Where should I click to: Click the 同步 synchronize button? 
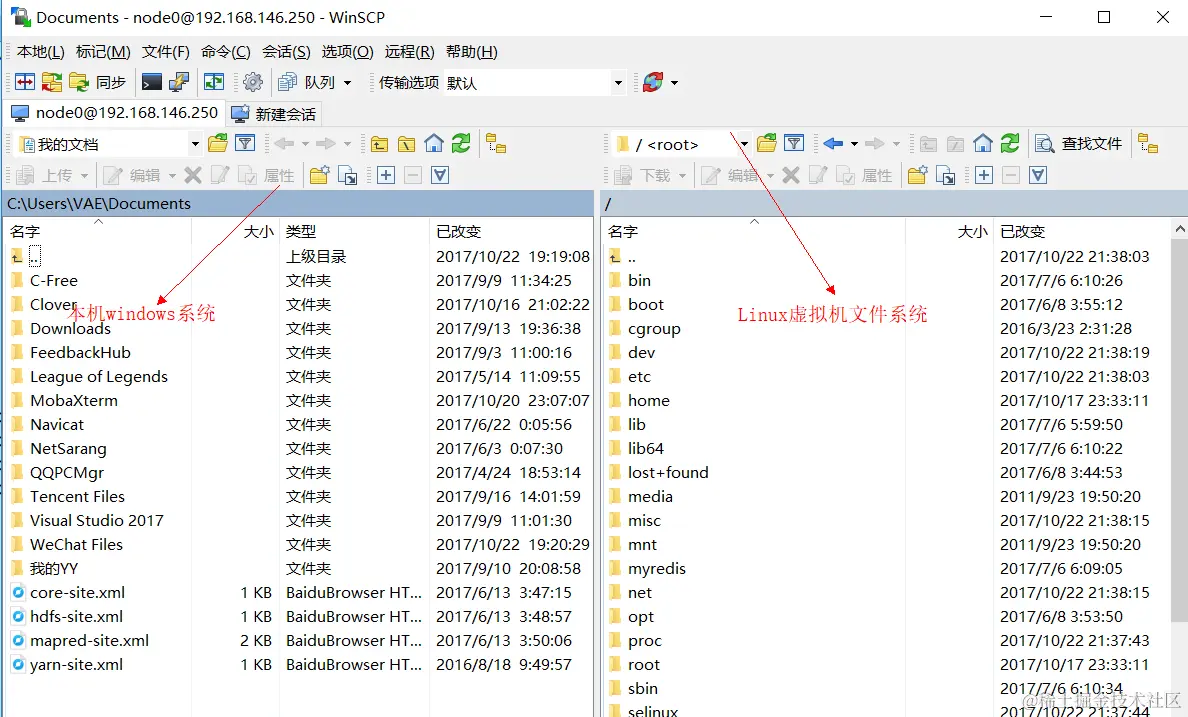tap(98, 82)
